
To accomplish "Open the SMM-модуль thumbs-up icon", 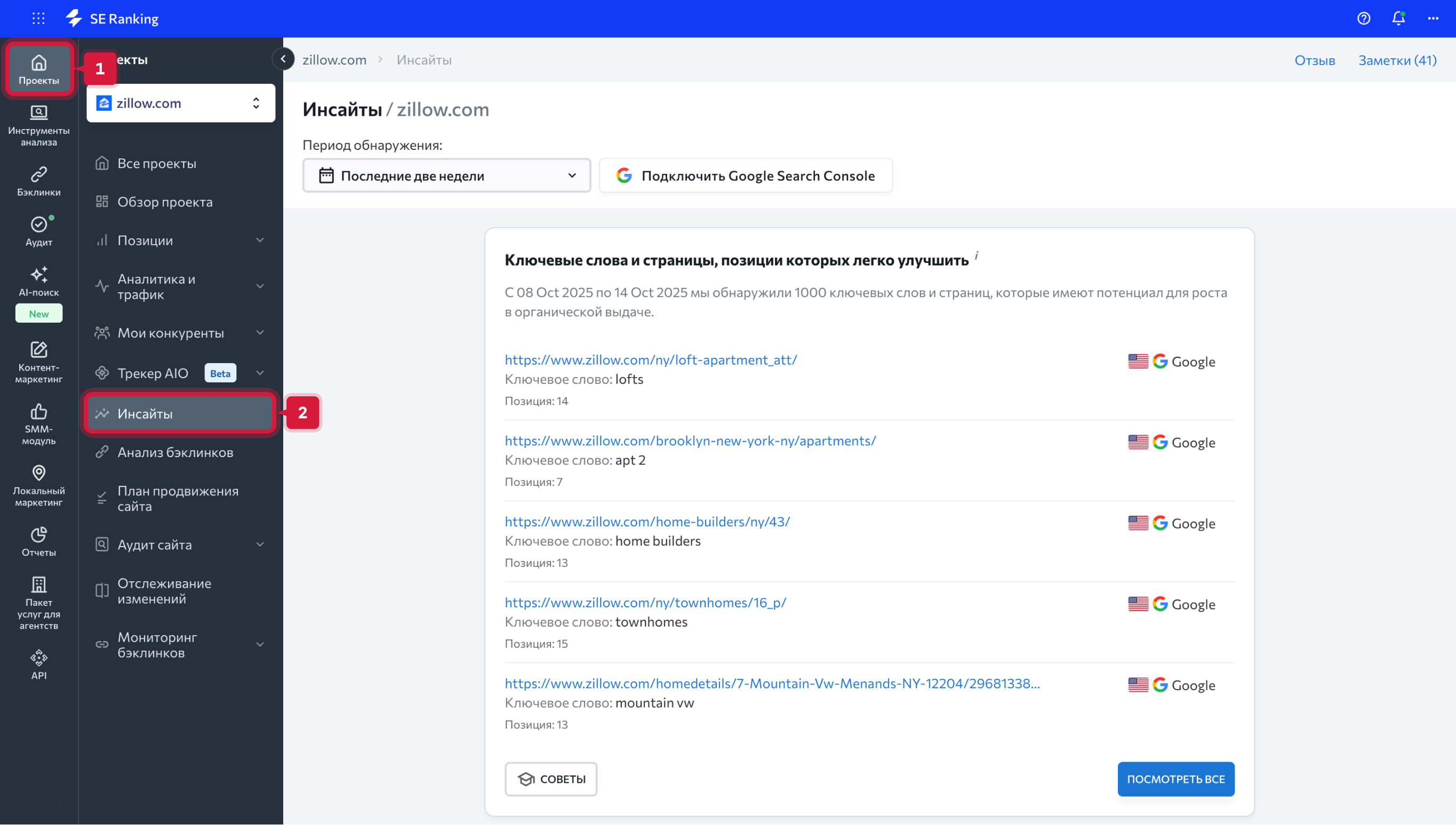I will click(x=38, y=410).
